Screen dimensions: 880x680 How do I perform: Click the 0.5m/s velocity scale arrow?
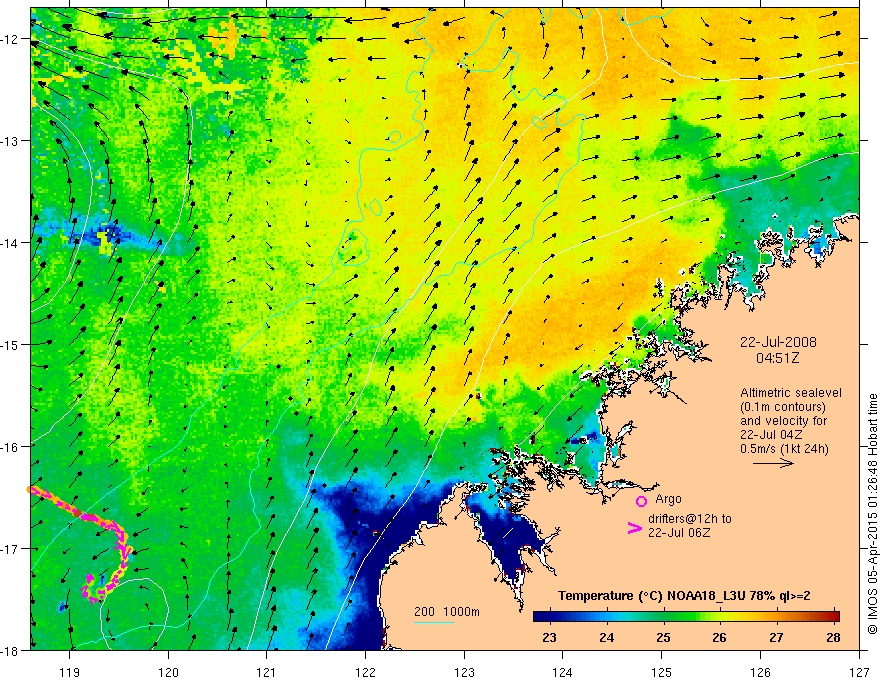coord(773,463)
